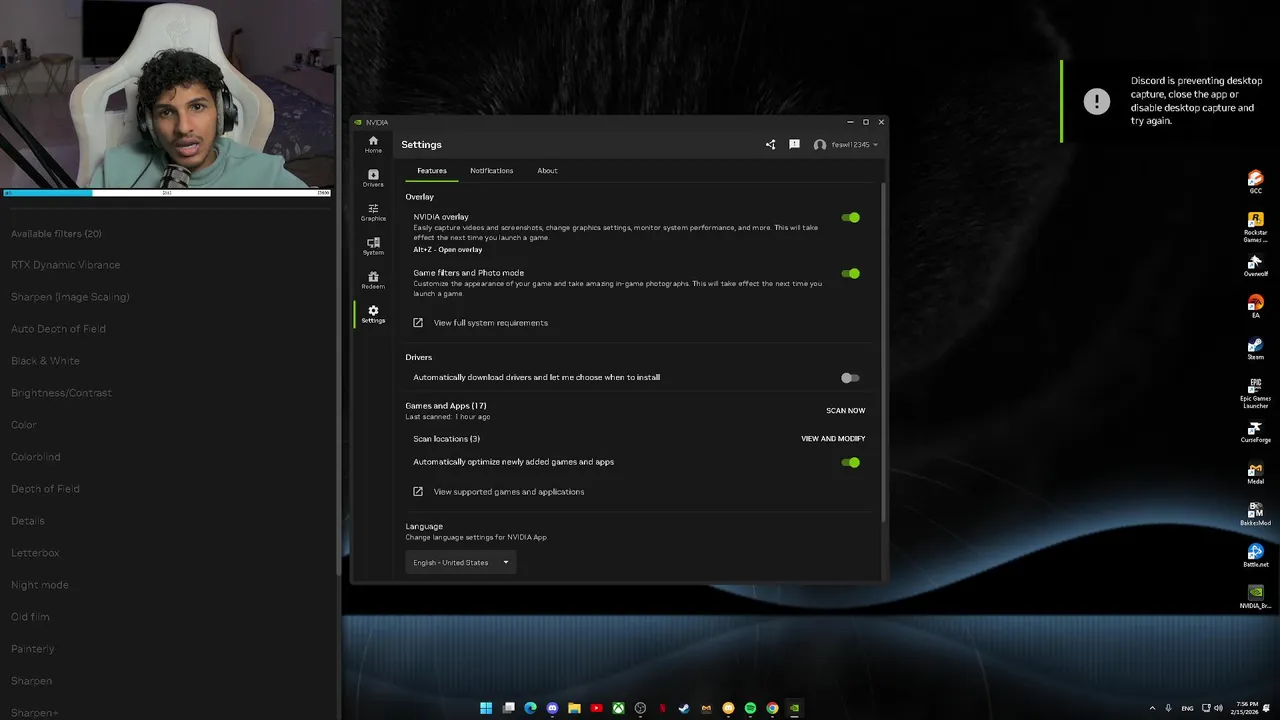Open Rockstar Games Launcher desktop shortcut

point(1255,227)
